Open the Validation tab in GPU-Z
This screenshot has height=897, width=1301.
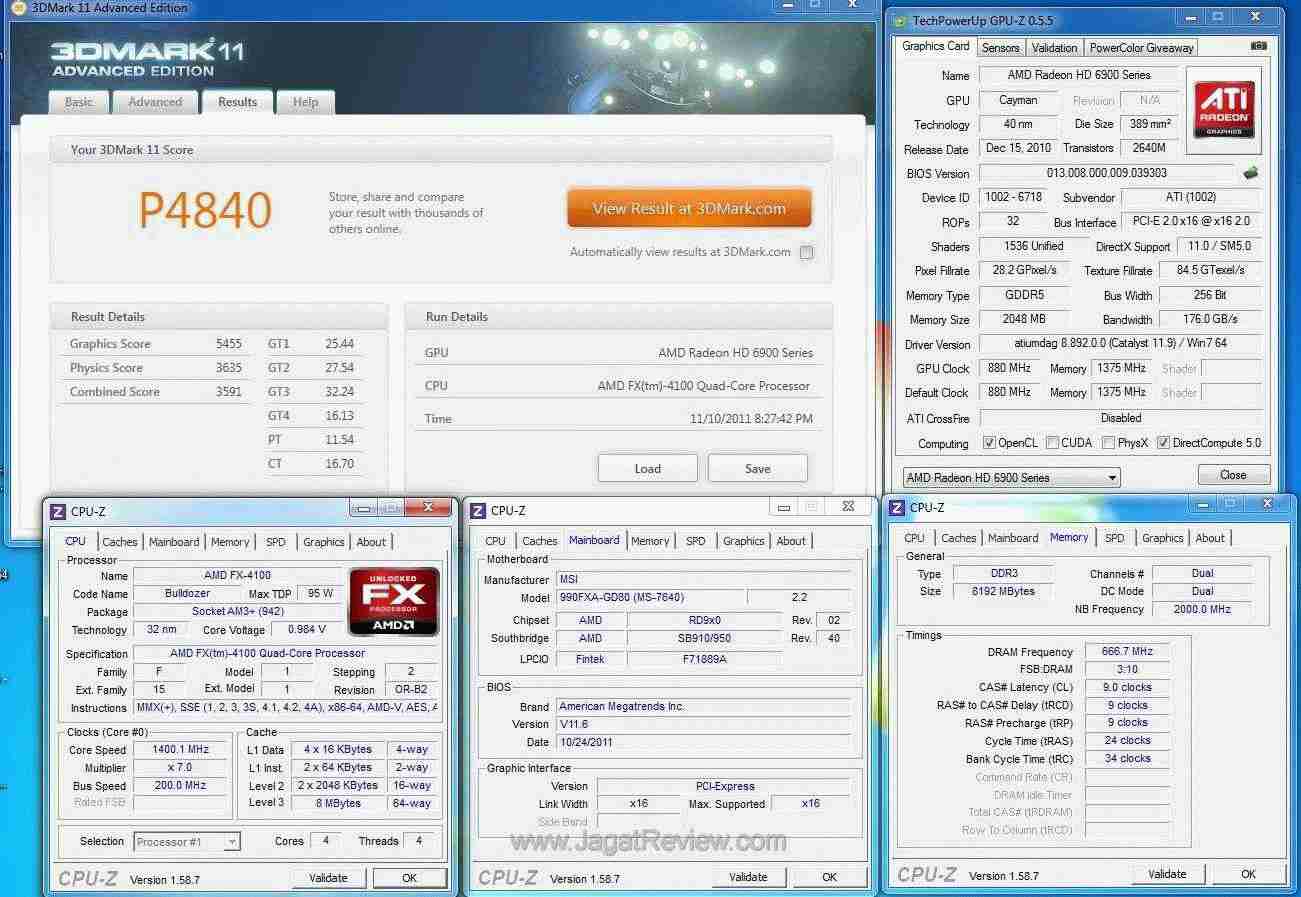(x=1054, y=48)
